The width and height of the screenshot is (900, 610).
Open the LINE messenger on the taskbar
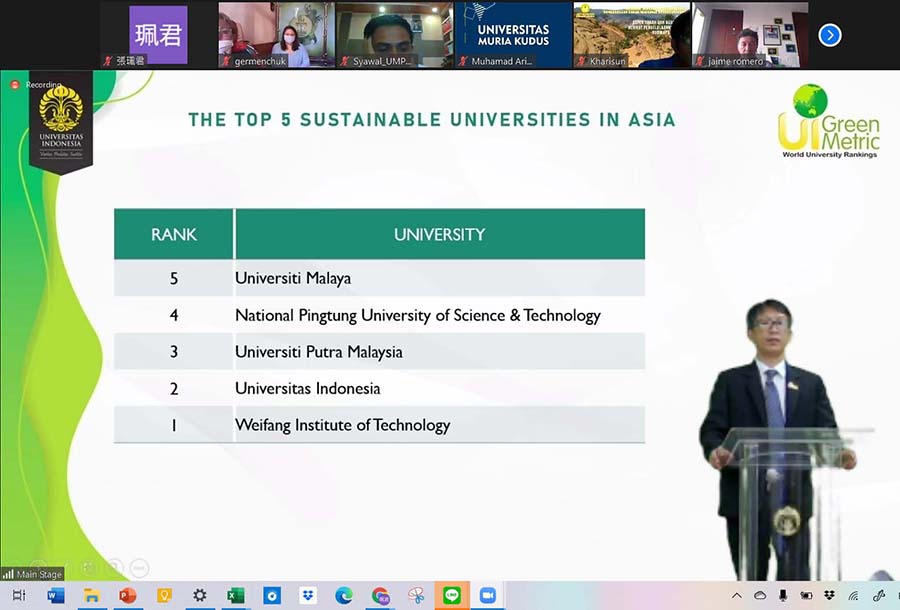452,596
